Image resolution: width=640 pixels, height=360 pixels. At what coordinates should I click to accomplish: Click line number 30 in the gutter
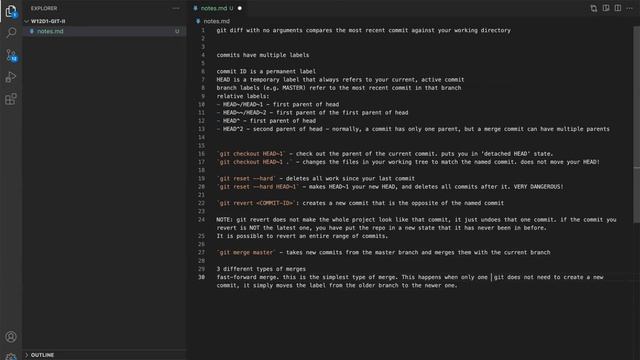(x=202, y=277)
